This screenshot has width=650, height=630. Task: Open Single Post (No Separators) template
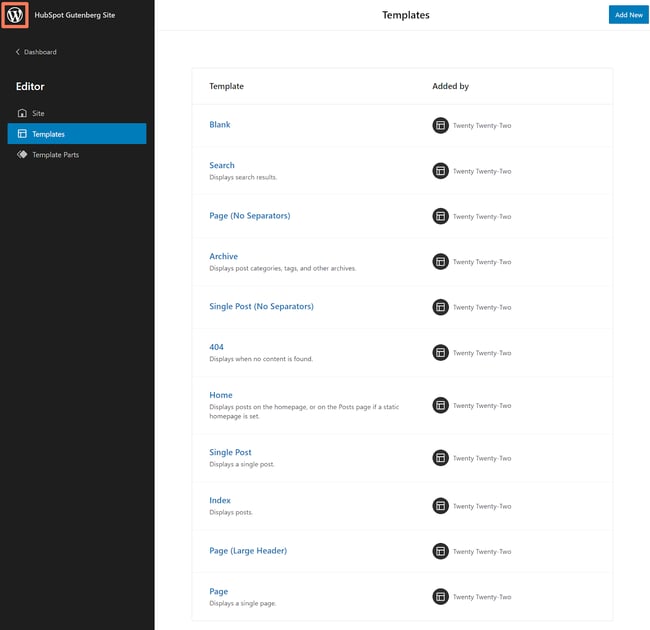(x=261, y=306)
